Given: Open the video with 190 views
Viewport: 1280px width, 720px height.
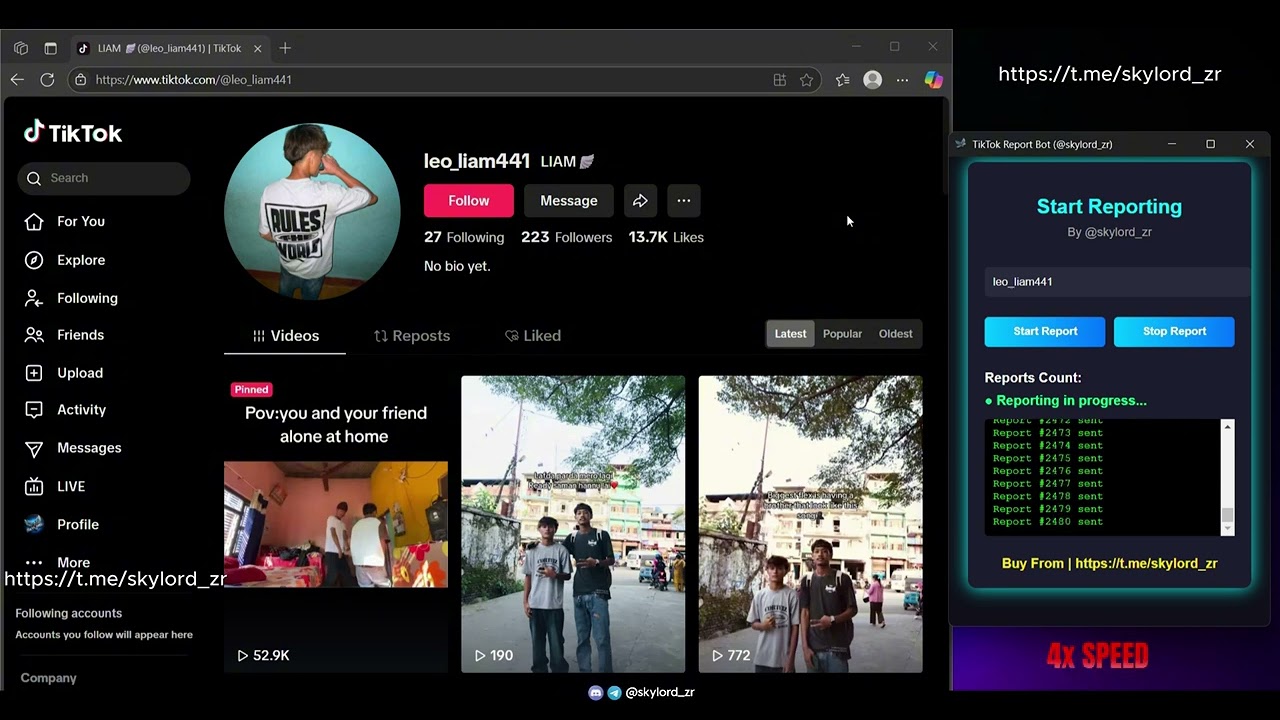Looking at the screenshot, I should pos(573,524).
